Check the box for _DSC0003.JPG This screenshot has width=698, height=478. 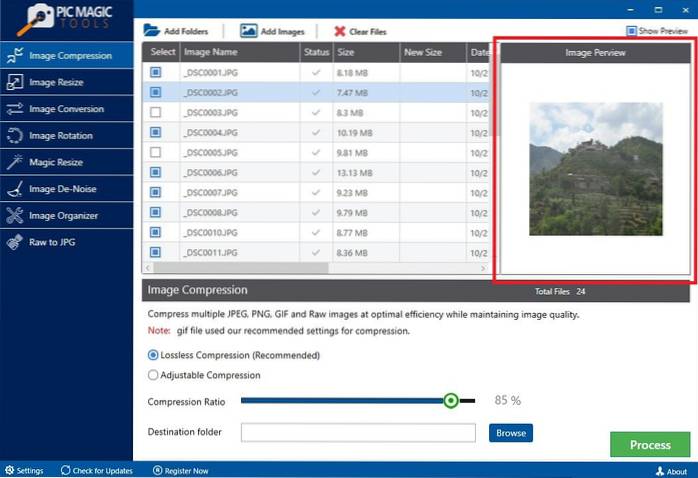pyautogui.click(x=155, y=112)
